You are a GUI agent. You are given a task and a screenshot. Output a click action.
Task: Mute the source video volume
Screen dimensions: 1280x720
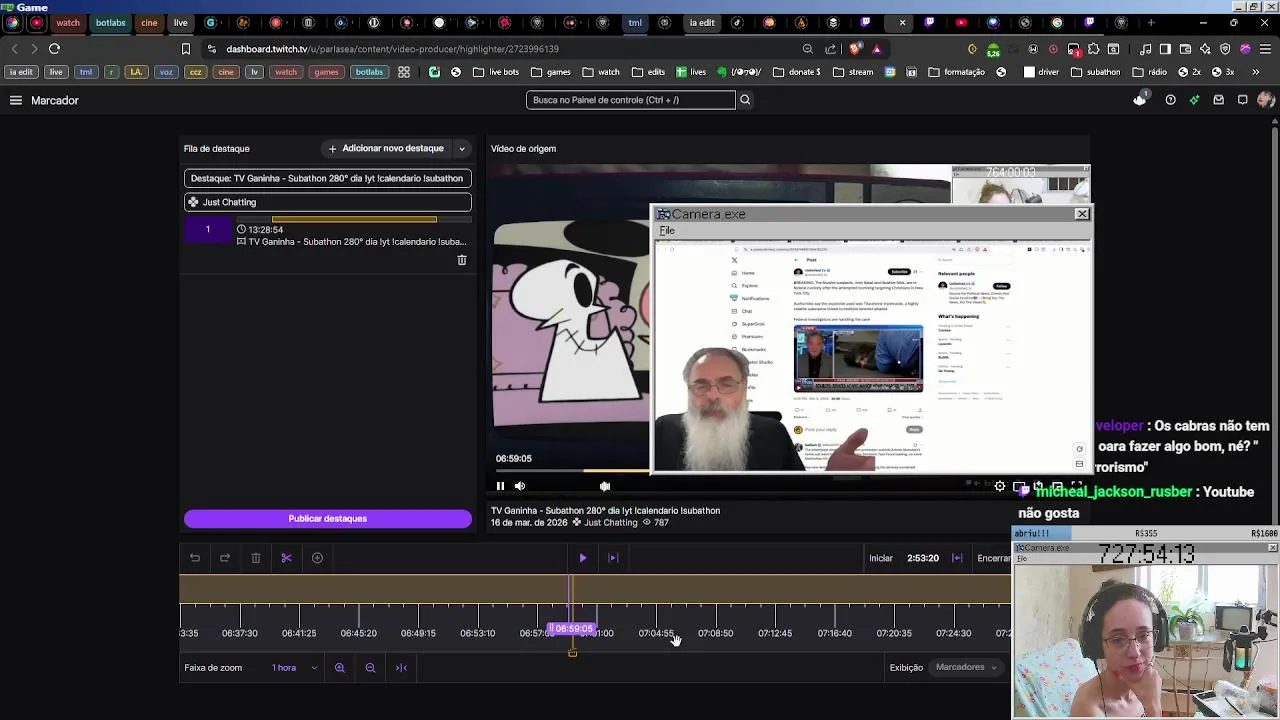[x=520, y=486]
